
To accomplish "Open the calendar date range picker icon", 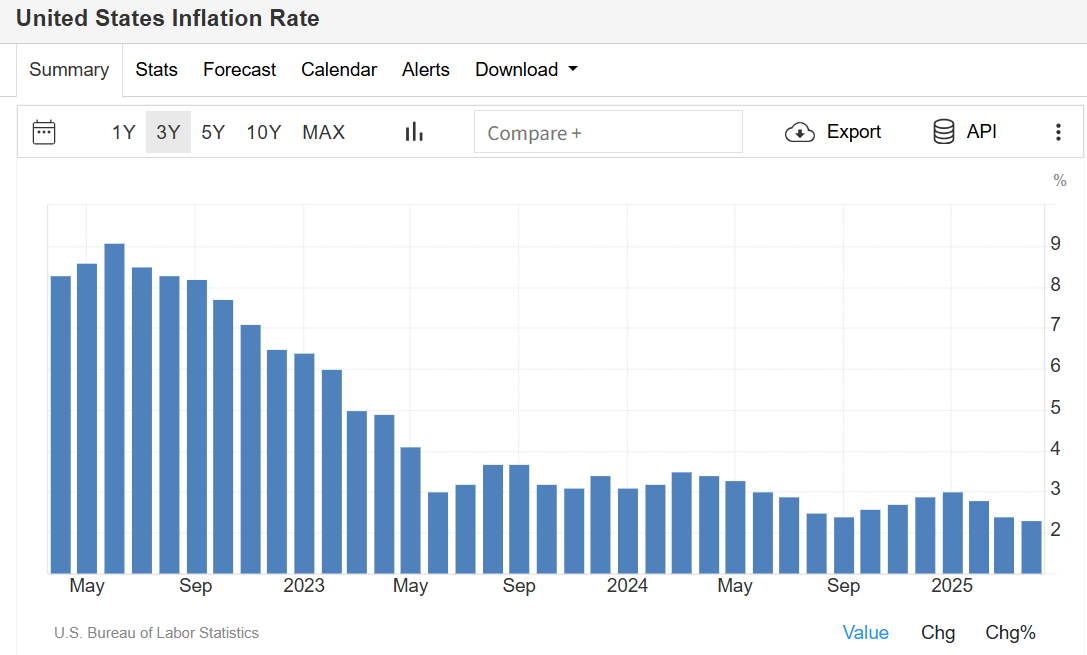I will tap(44, 132).
